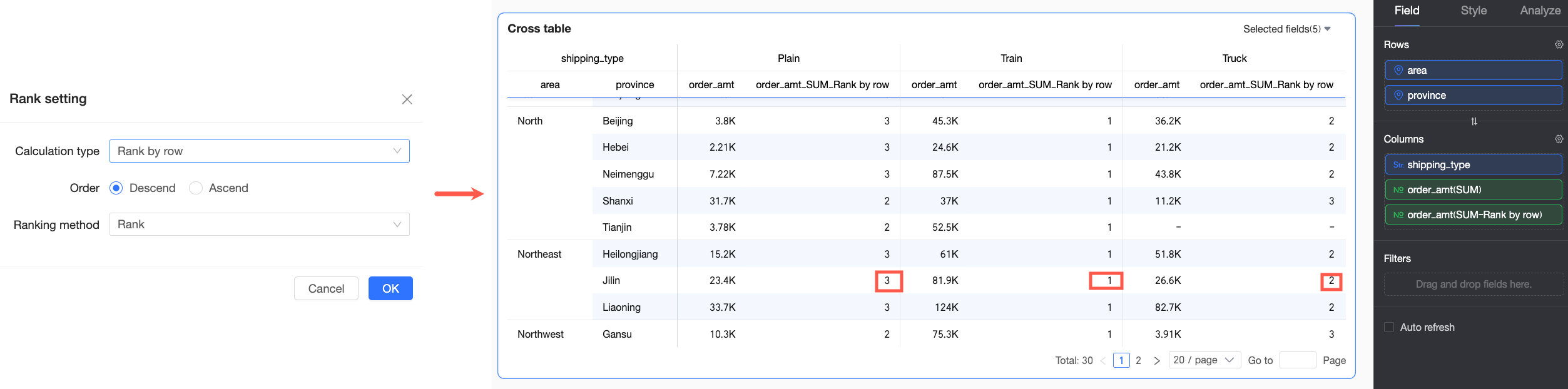This screenshot has height=389, width=1568.
Task: Click the location icon on the area field
Action: click(1398, 71)
